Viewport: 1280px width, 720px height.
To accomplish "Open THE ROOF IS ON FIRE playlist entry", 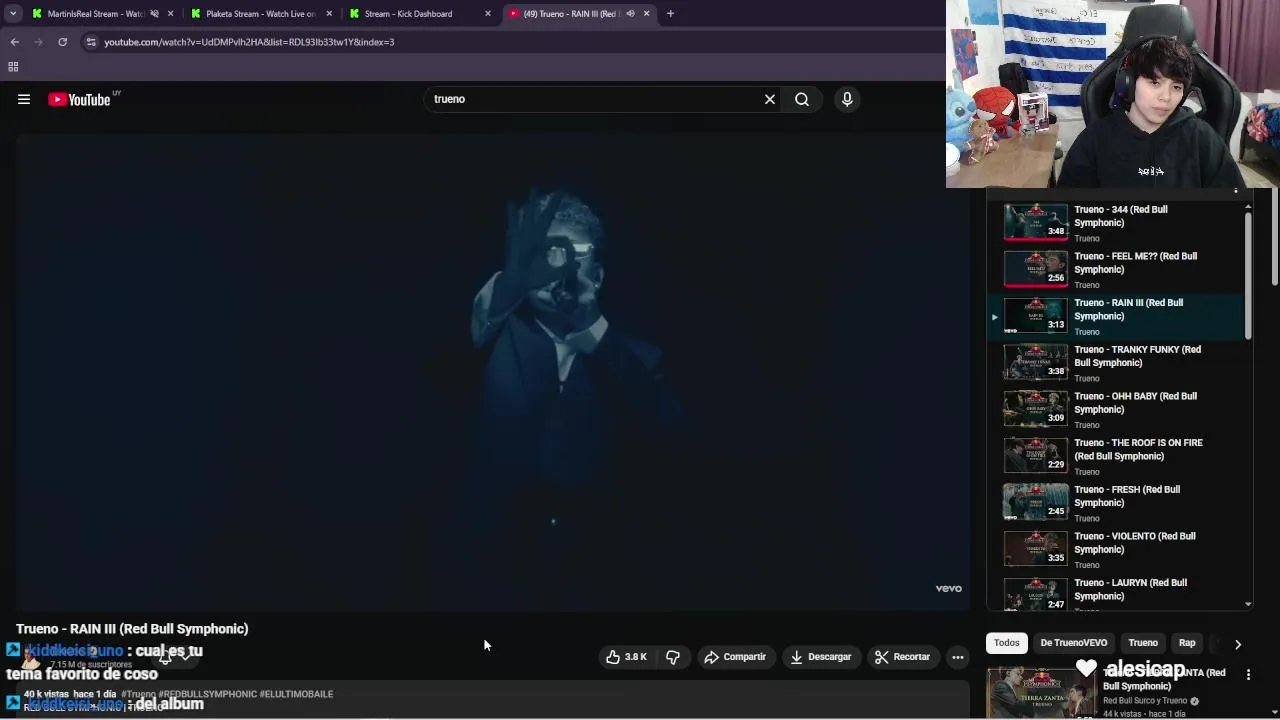I will [1115, 456].
